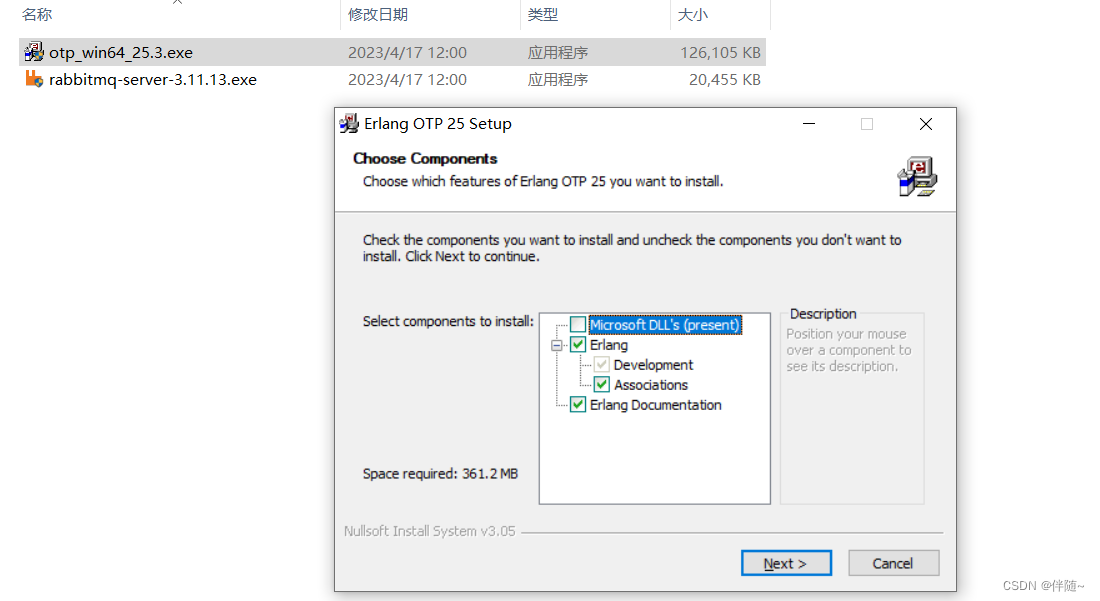Click the Erlang installer logo in the header
The image size is (1100, 601).
click(x=916, y=176)
